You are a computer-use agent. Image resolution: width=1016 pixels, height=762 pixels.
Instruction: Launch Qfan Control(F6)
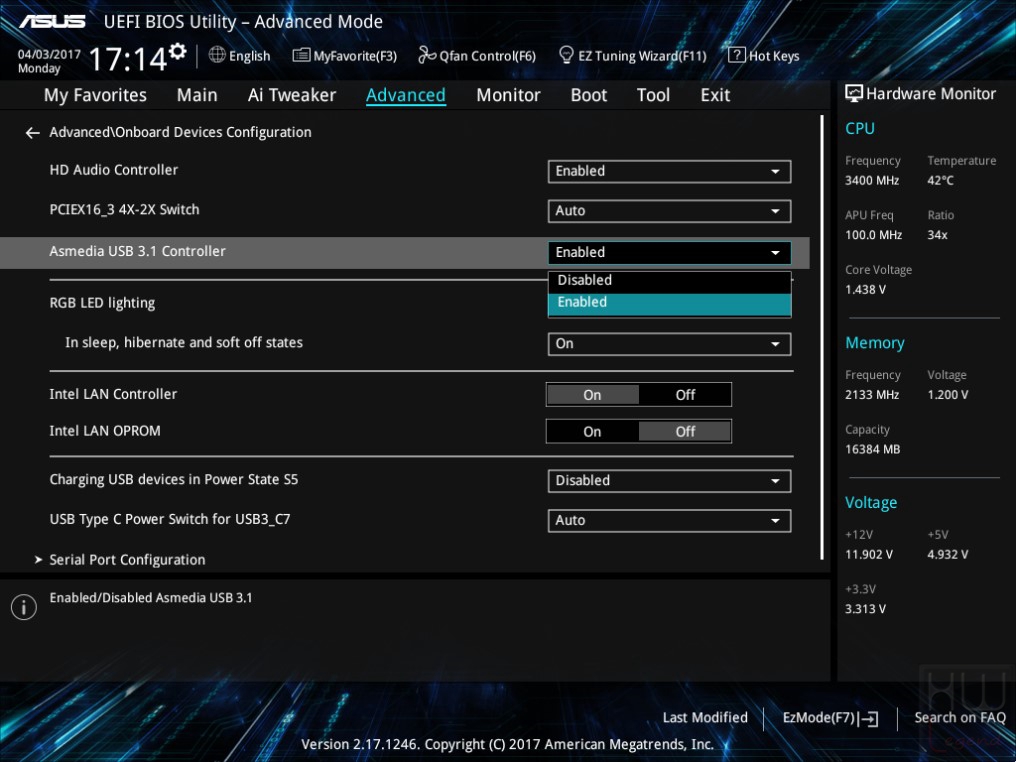point(477,56)
